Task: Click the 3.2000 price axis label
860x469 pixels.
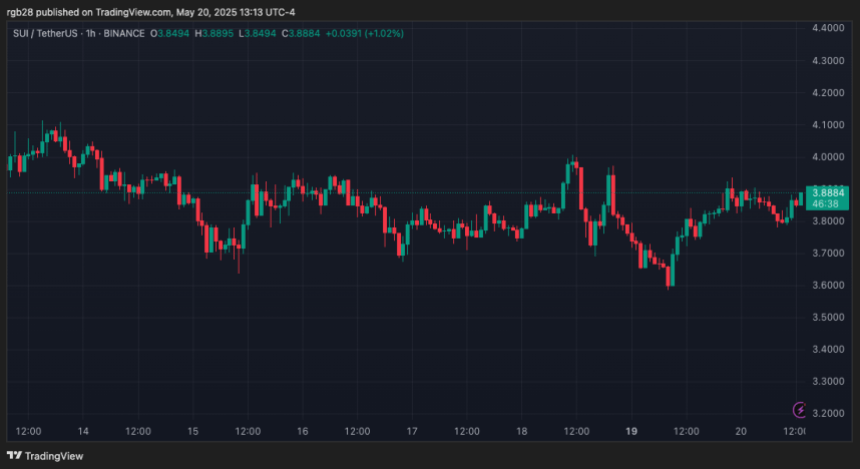Action: [x=829, y=414]
